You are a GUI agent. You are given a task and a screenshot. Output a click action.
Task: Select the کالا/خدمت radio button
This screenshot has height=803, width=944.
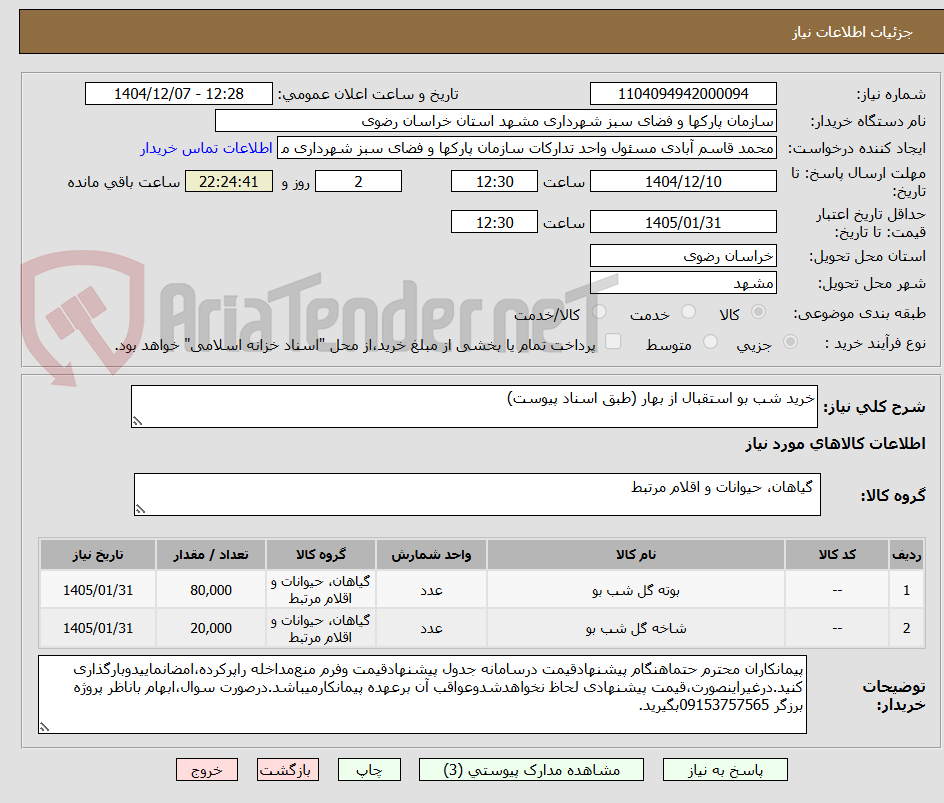tap(599, 312)
